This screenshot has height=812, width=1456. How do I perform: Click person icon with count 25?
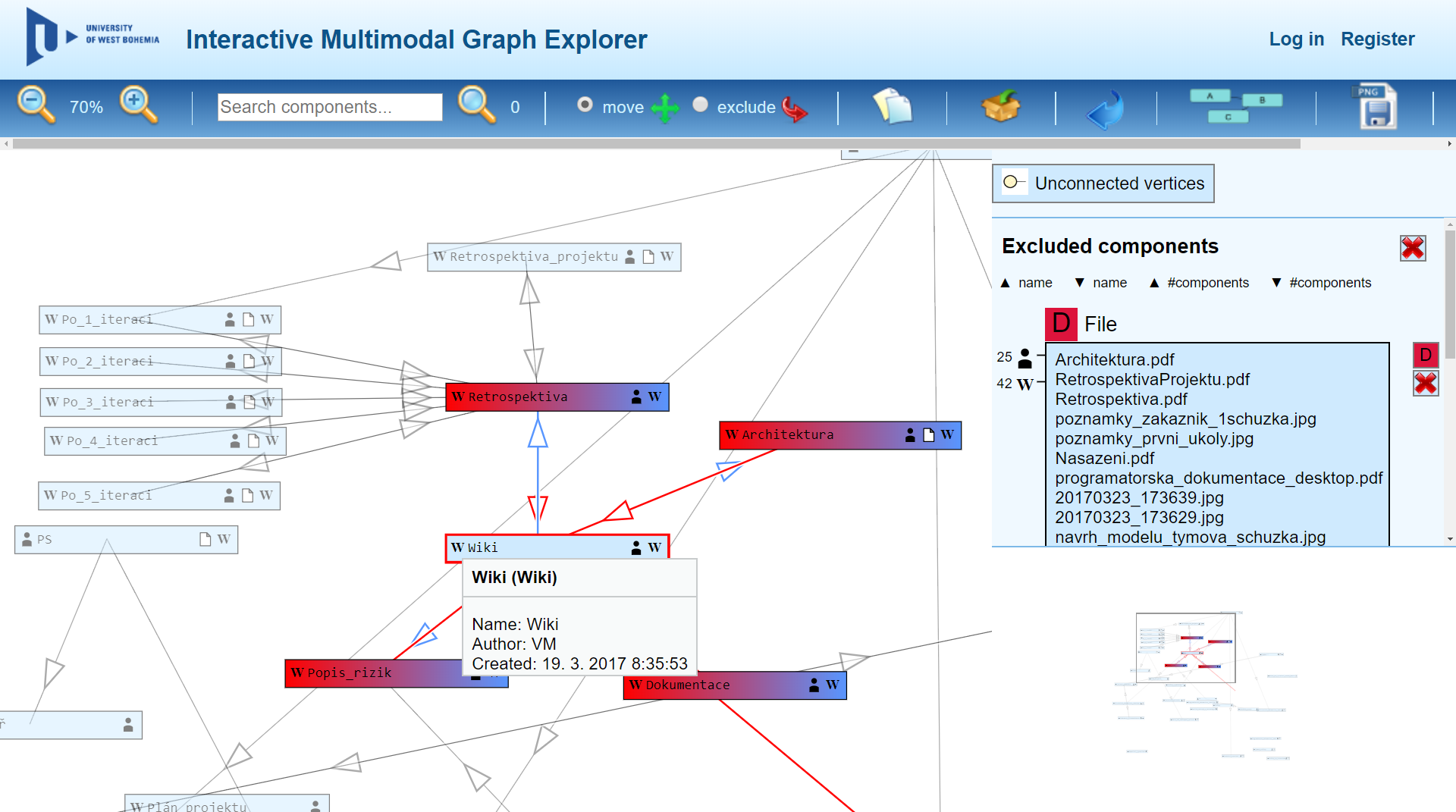coord(1025,358)
